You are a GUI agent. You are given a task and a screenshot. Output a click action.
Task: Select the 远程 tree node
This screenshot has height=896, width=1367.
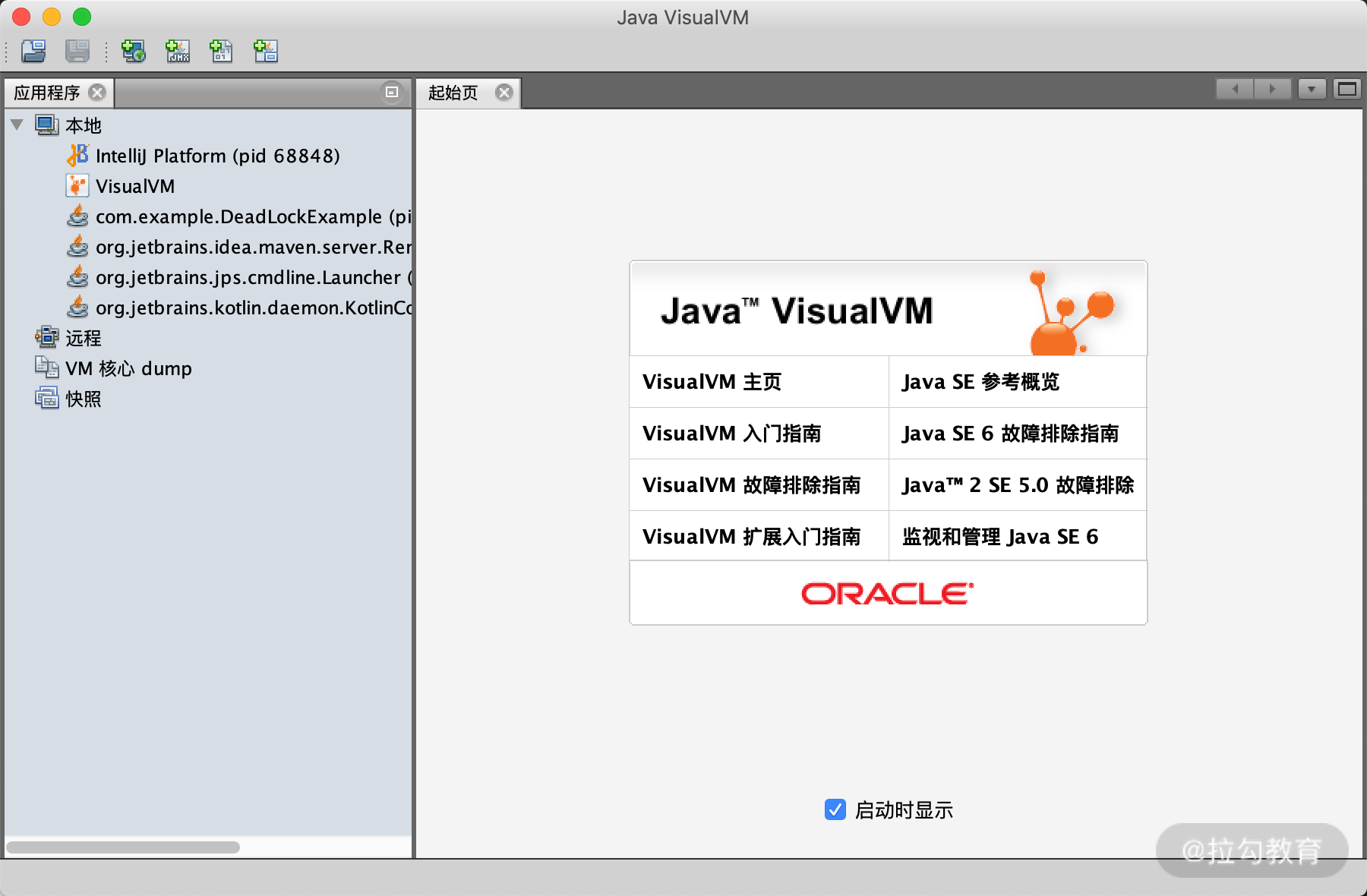click(x=83, y=338)
